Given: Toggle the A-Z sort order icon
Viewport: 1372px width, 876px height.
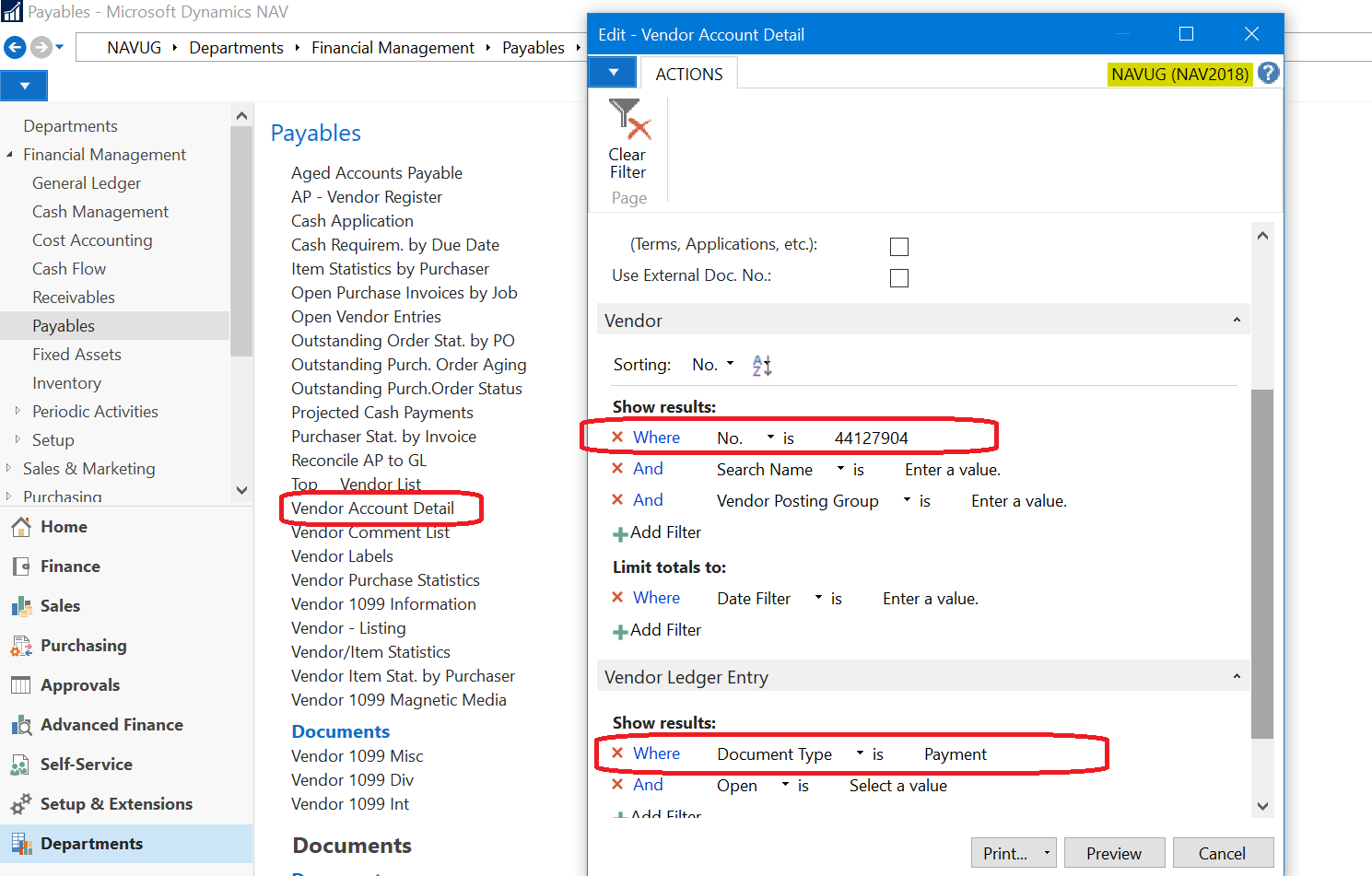Looking at the screenshot, I should (x=762, y=365).
